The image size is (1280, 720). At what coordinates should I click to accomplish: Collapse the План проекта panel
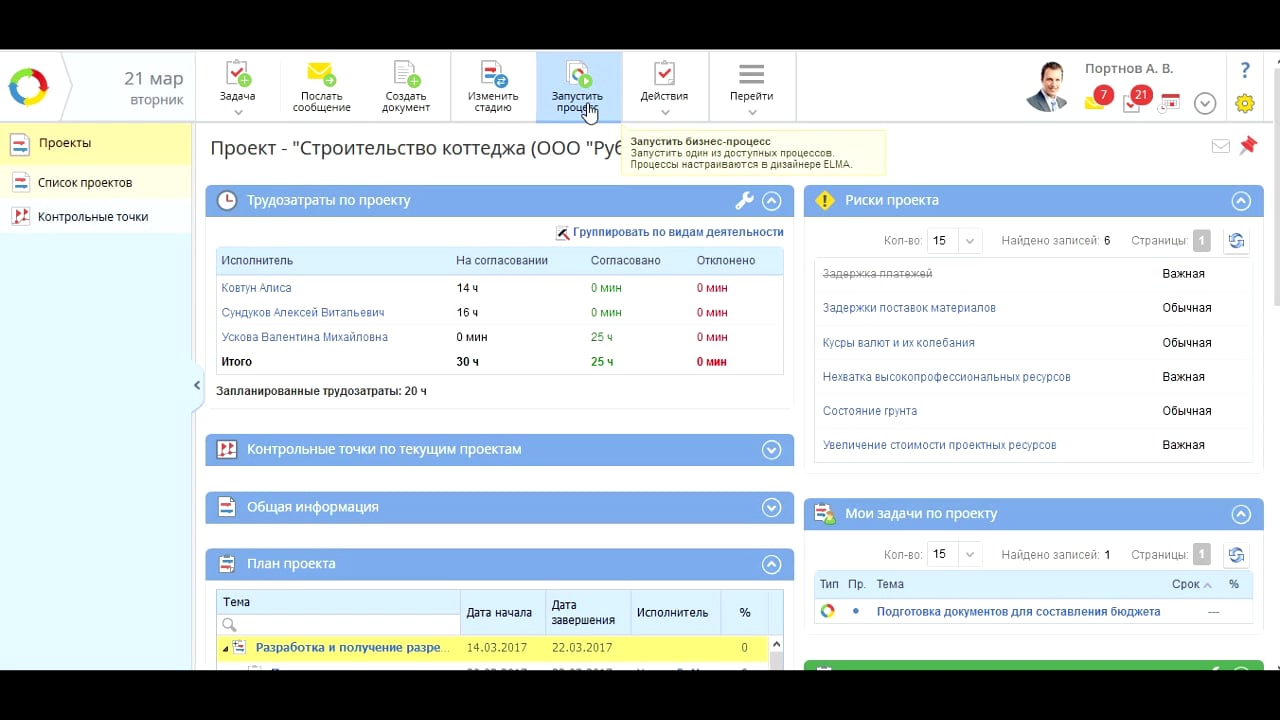[x=771, y=564]
